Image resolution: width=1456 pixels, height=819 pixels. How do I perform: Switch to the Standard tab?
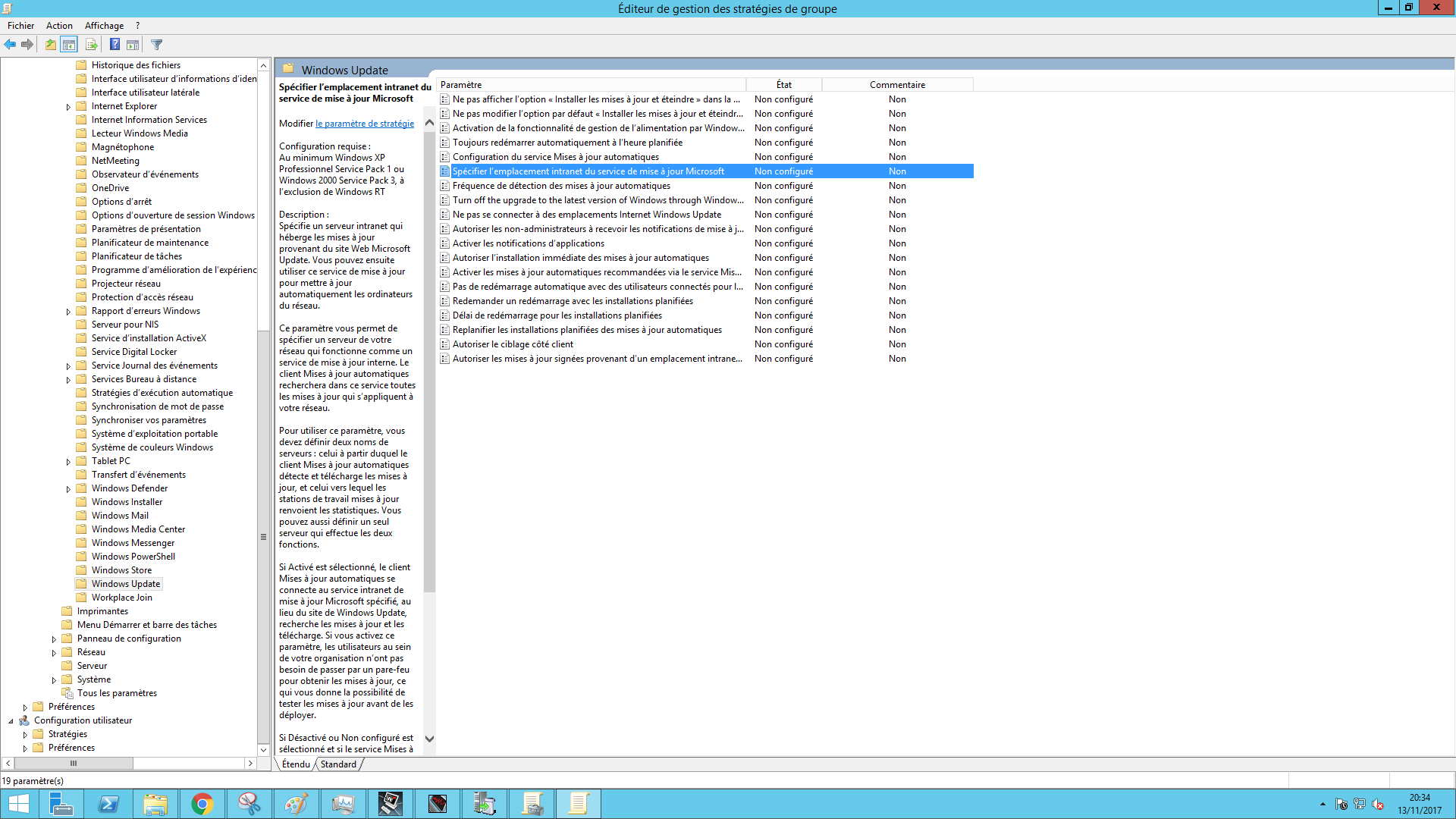[x=338, y=764]
